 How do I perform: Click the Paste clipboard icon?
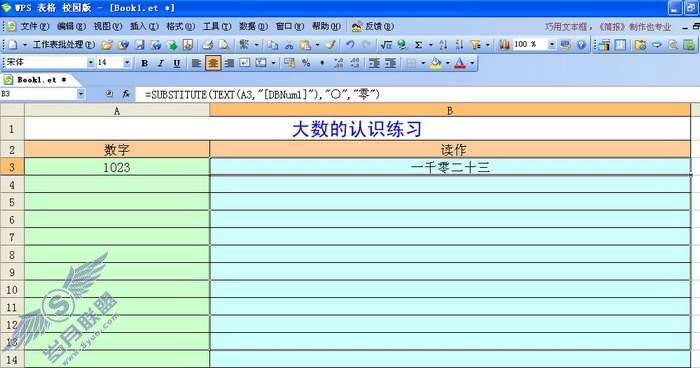point(305,45)
